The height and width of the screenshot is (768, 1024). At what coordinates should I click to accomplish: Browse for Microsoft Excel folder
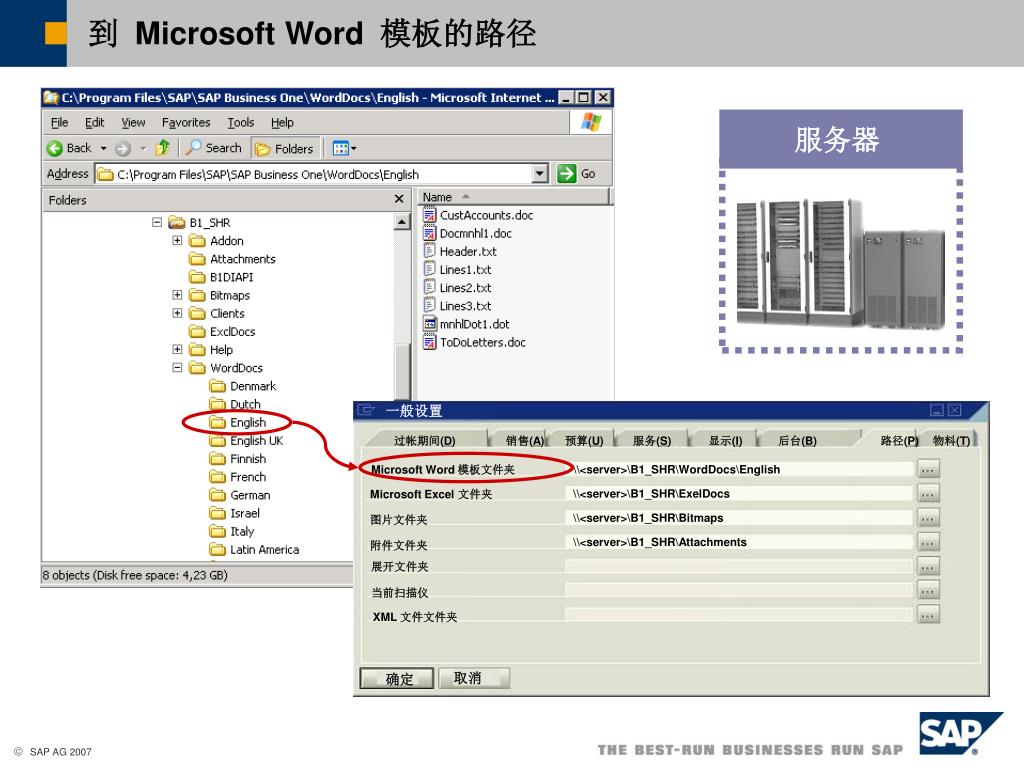click(x=928, y=493)
